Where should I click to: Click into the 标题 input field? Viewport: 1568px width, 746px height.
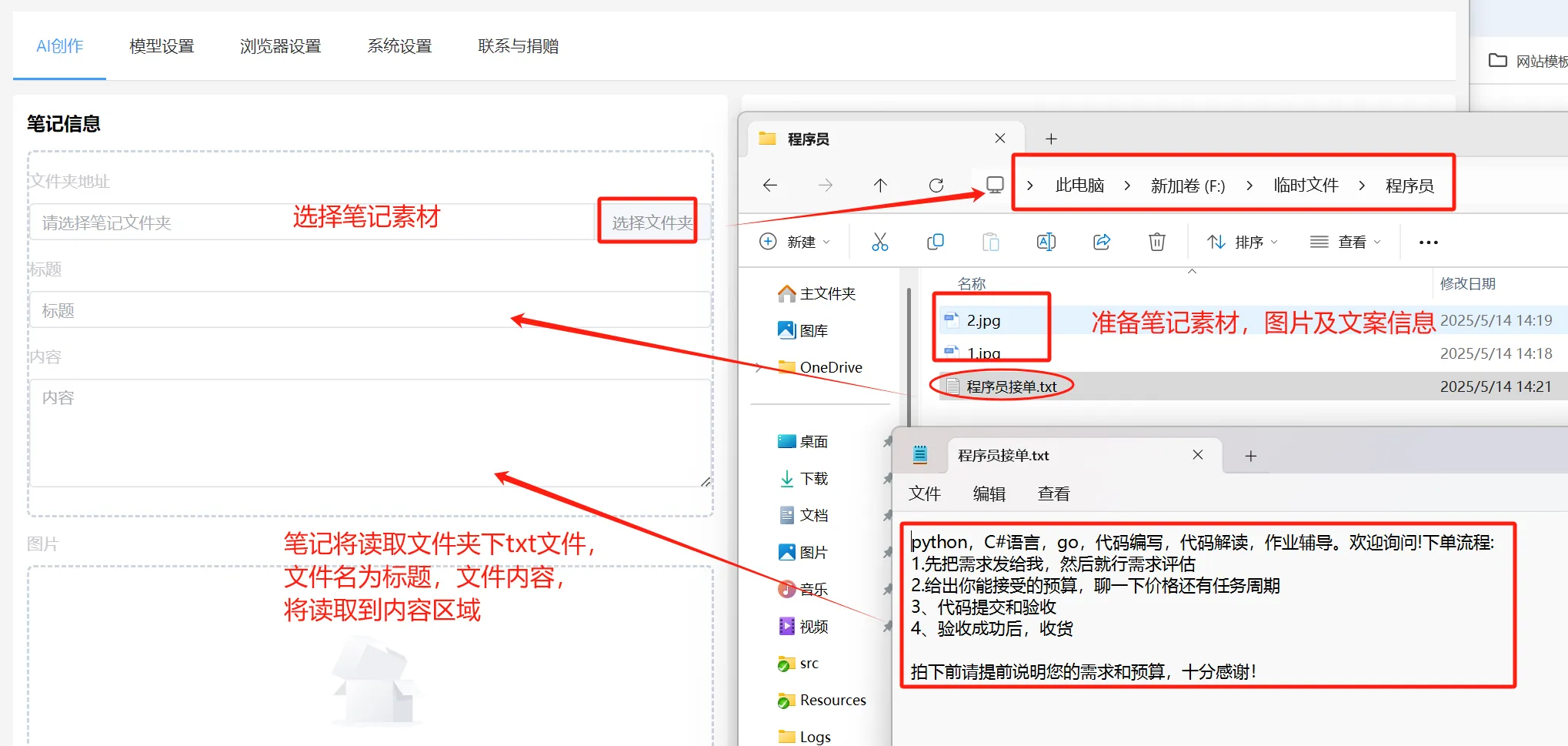pyautogui.click(x=369, y=310)
